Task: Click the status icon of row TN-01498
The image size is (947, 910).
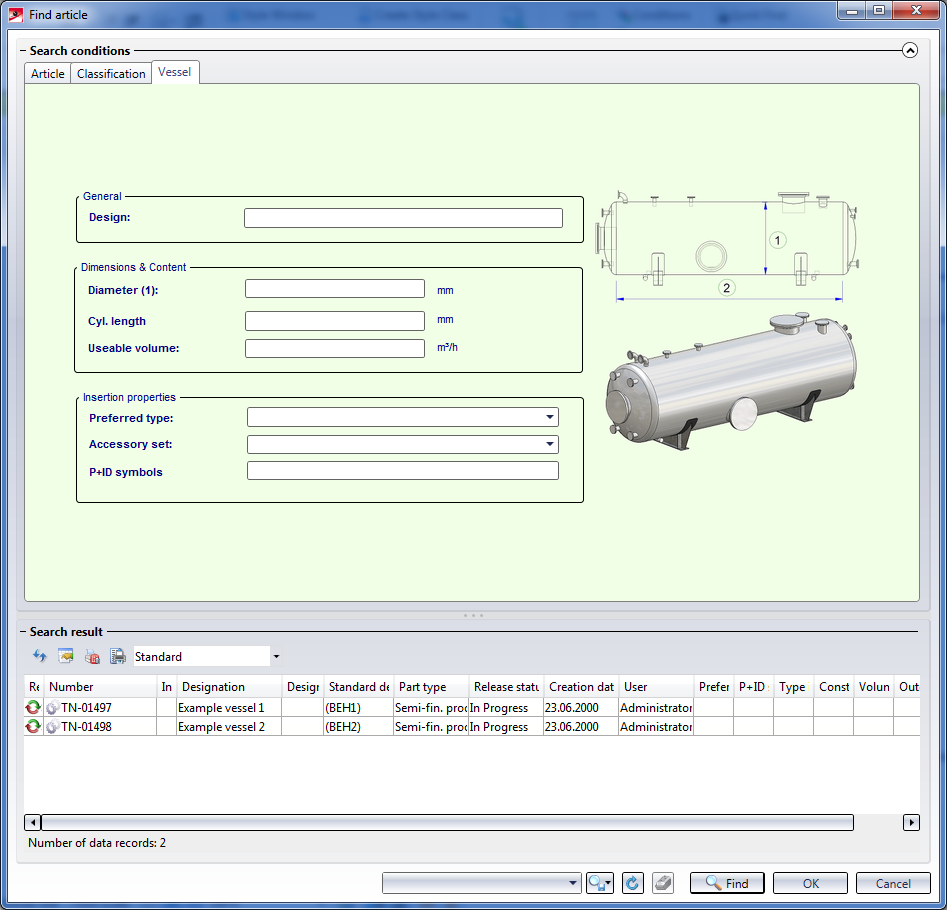Action: click(x=33, y=727)
